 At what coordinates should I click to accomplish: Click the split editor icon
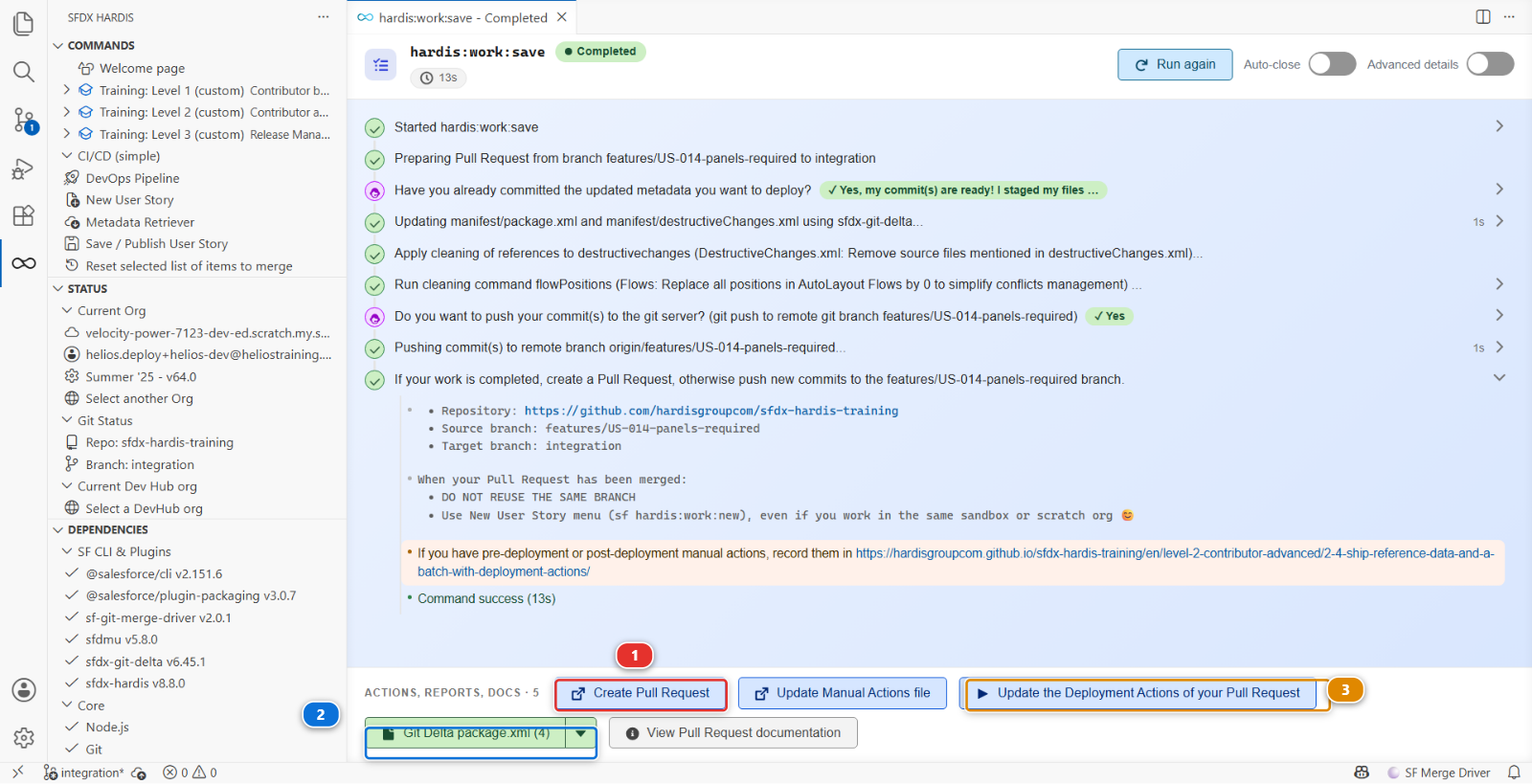[x=1483, y=17]
